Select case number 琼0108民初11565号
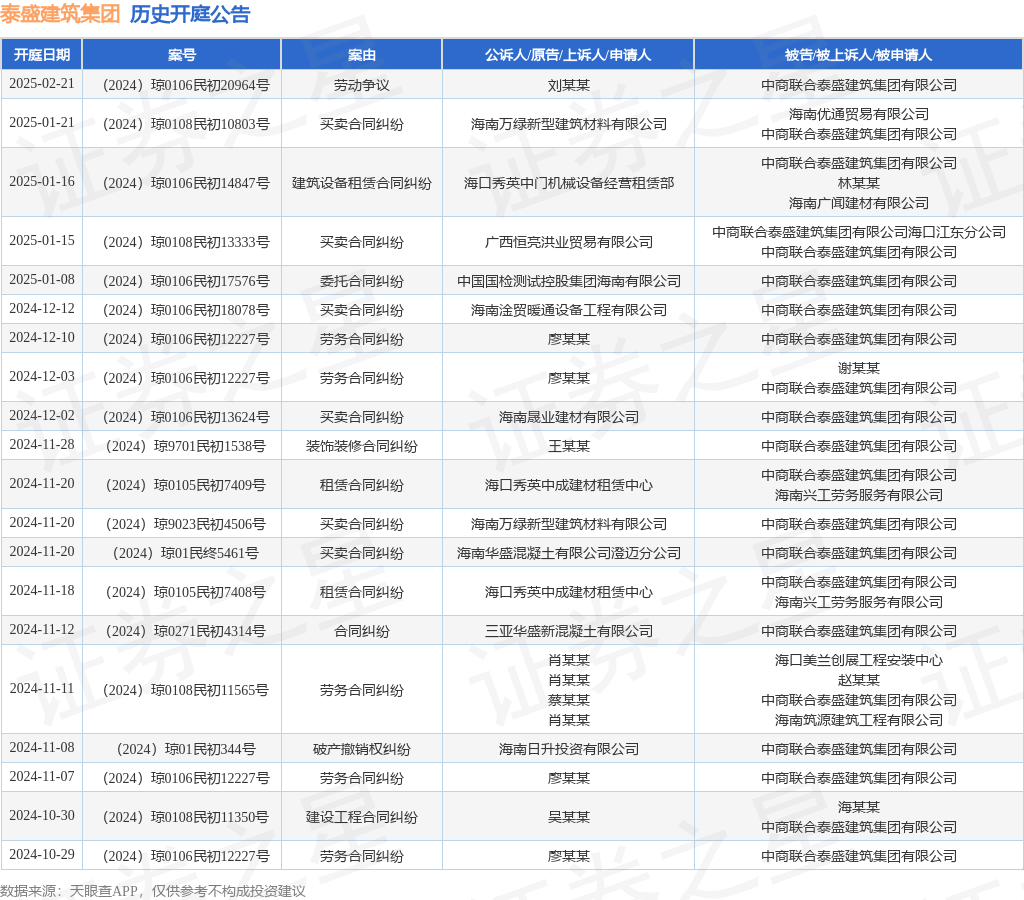The image size is (1024, 900). [x=186, y=690]
